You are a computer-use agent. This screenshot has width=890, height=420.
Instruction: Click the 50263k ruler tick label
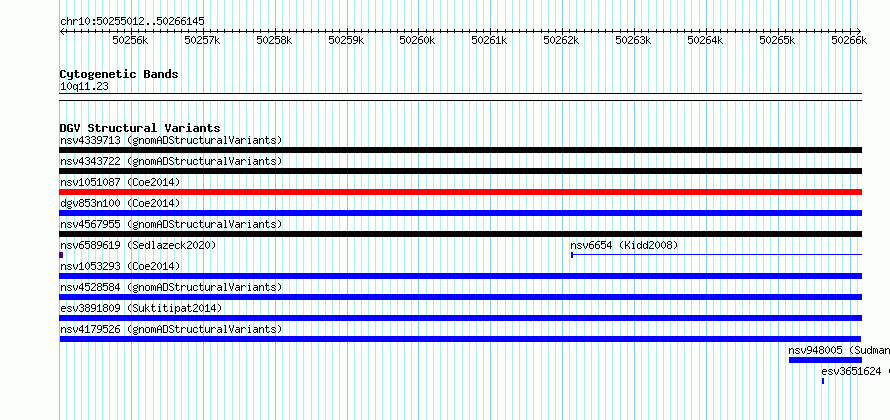point(633,40)
